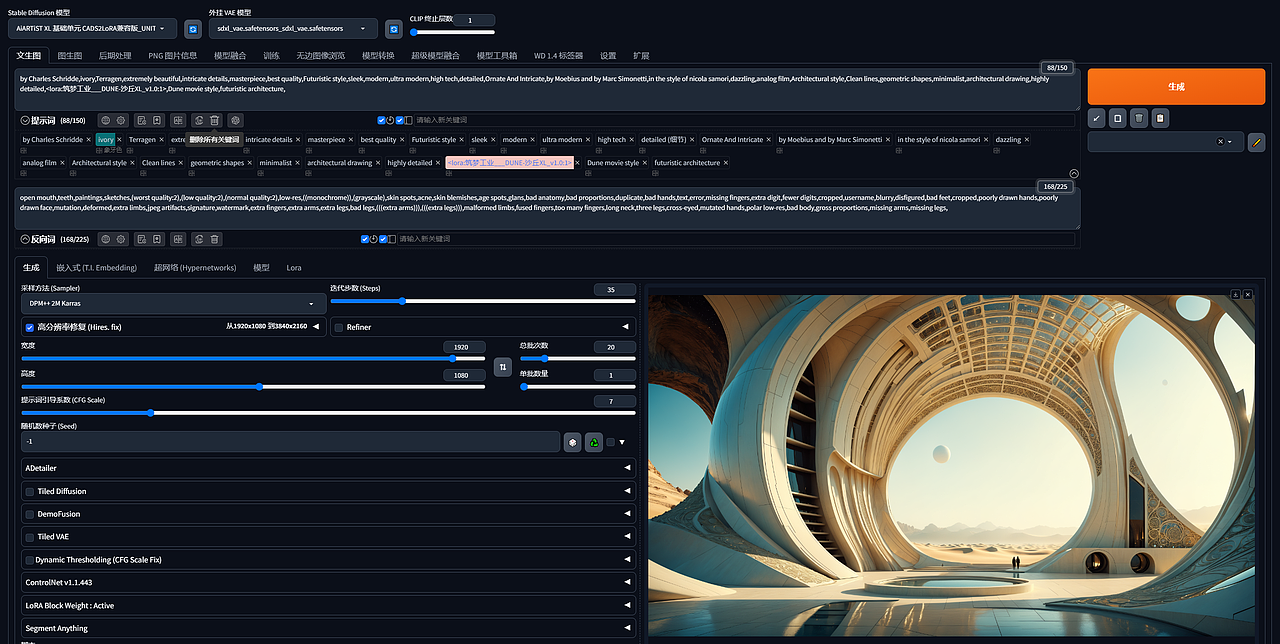
Task: Click the orange 生成 button
Action: coord(1176,86)
